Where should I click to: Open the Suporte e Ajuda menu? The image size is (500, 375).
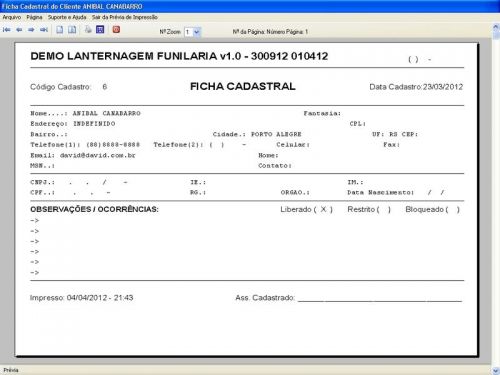(x=67, y=17)
